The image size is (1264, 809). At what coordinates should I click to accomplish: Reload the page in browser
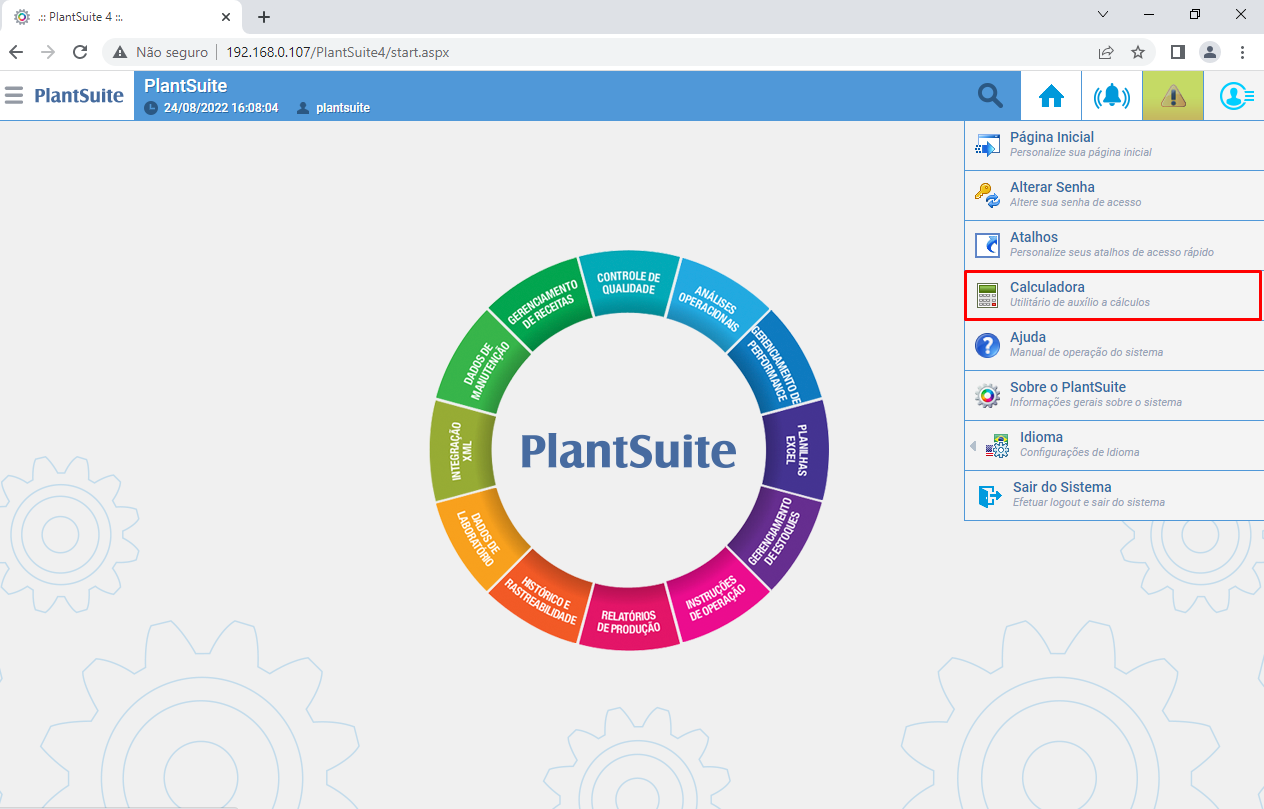coord(80,52)
